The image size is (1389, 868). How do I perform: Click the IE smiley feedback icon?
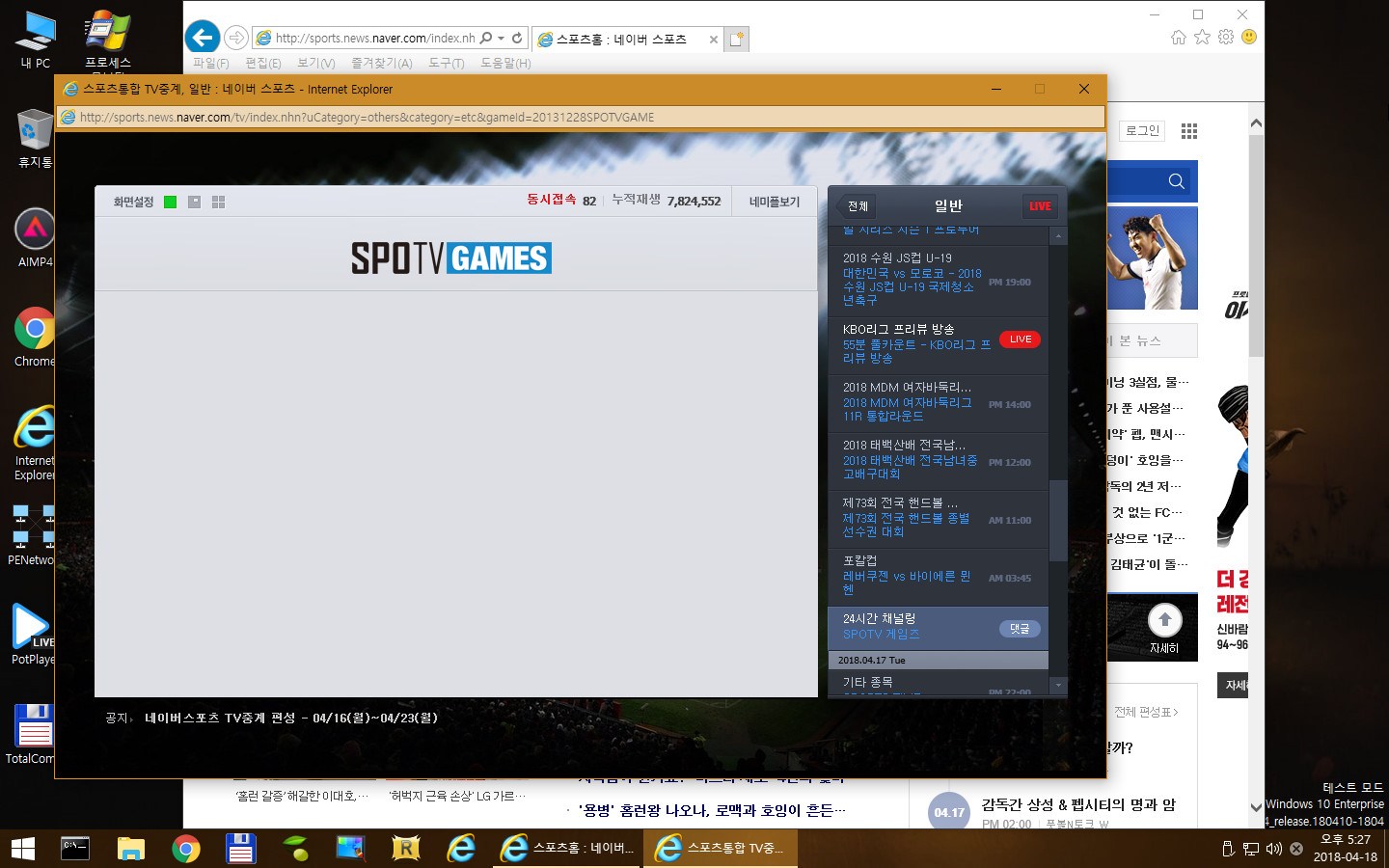point(1249,37)
